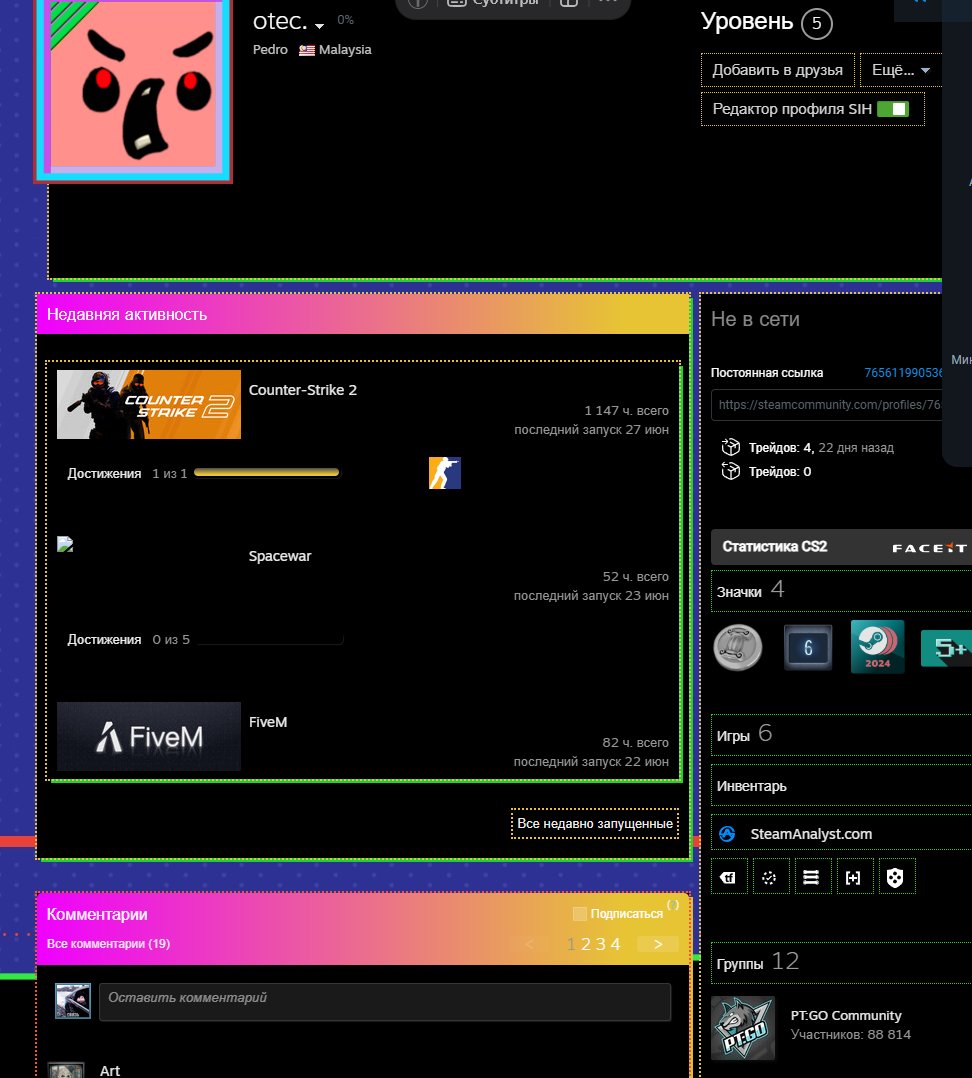Open the Значки 4 badges link
The height and width of the screenshot is (1078, 972).
tap(750, 590)
